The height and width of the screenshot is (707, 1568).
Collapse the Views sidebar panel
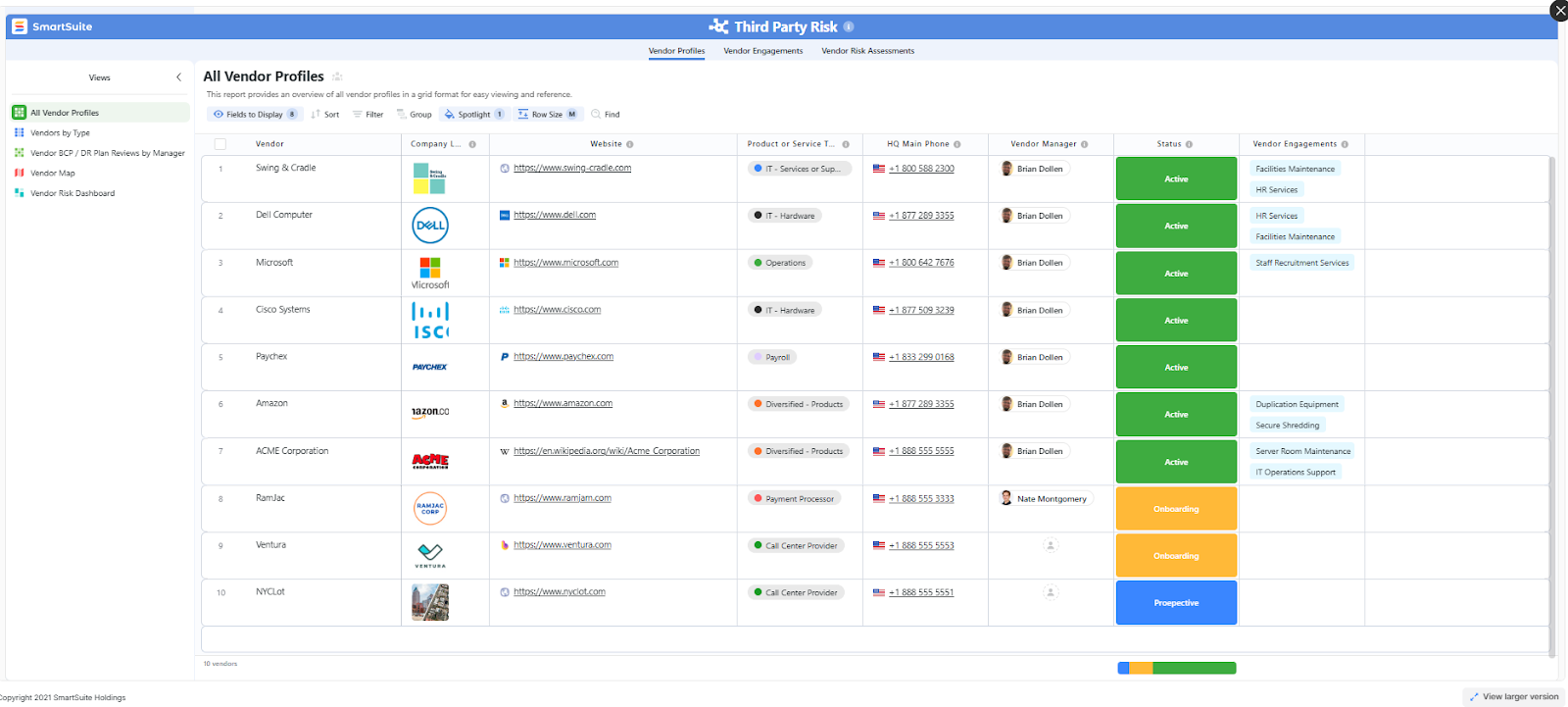coord(178,77)
